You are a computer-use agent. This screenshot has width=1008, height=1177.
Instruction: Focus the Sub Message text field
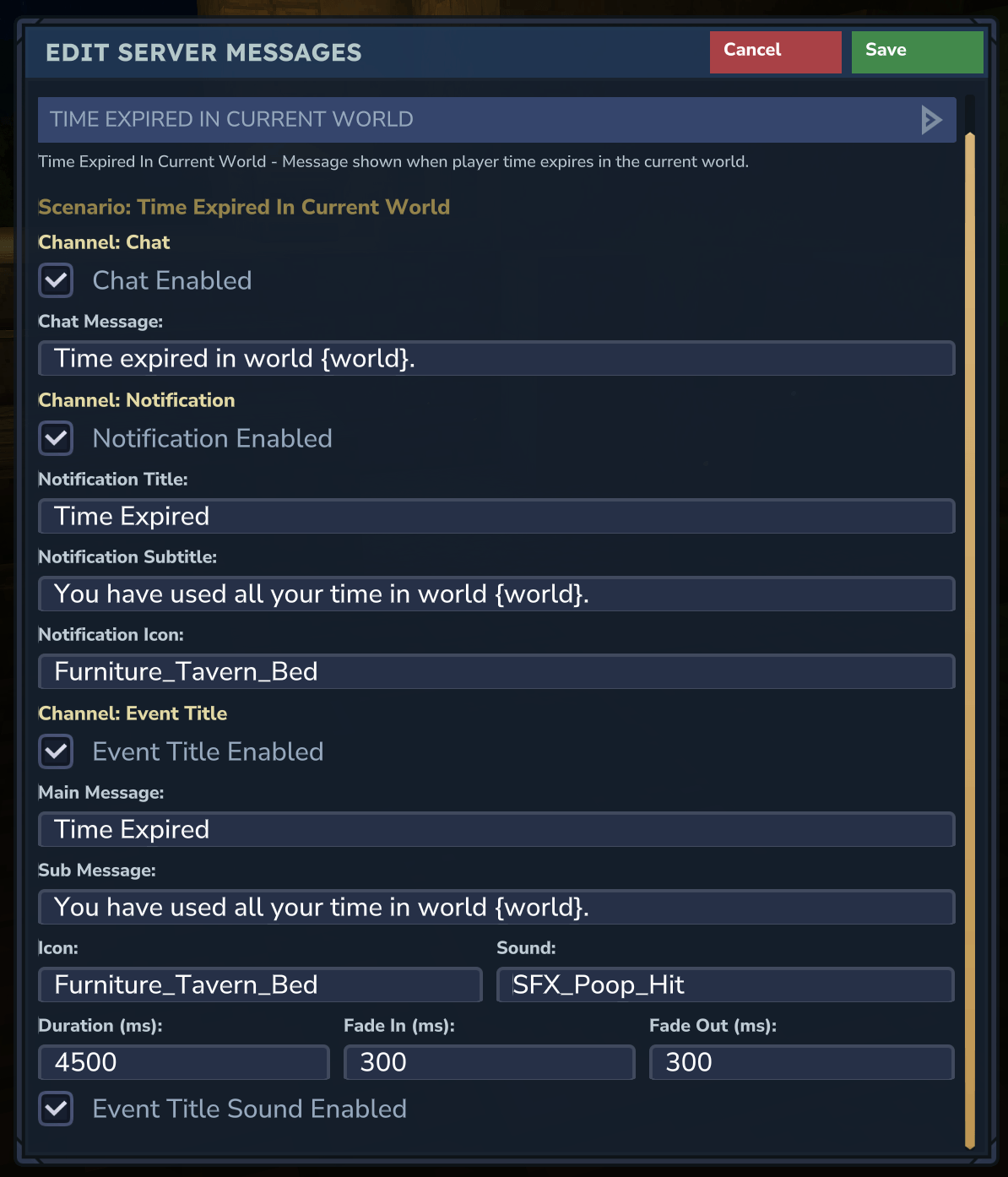[496, 908]
